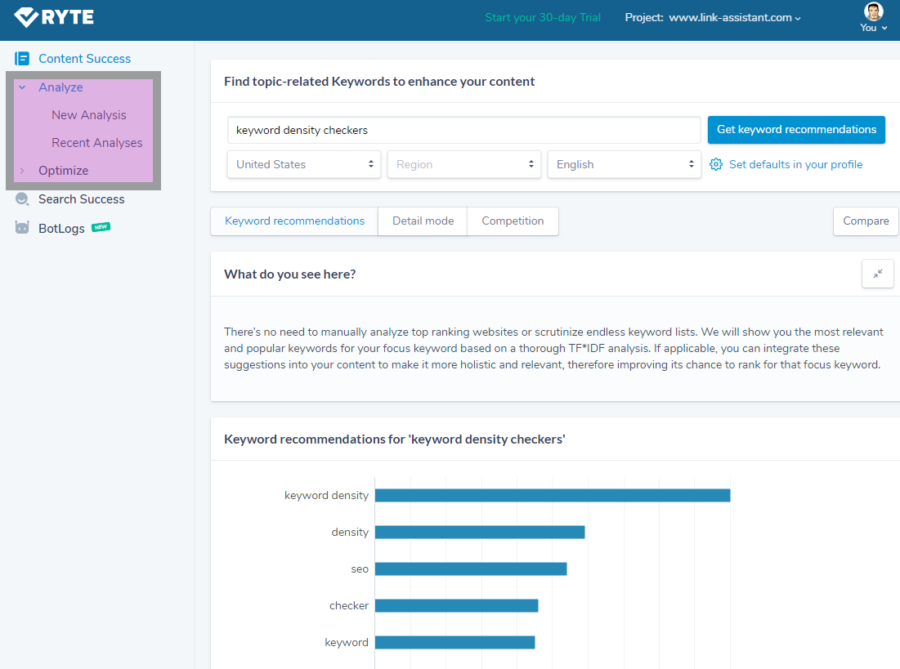Viewport: 900px width, 669px height.
Task: Click the 'checker' chart bar
Action: pyautogui.click(x=456, y=605)
